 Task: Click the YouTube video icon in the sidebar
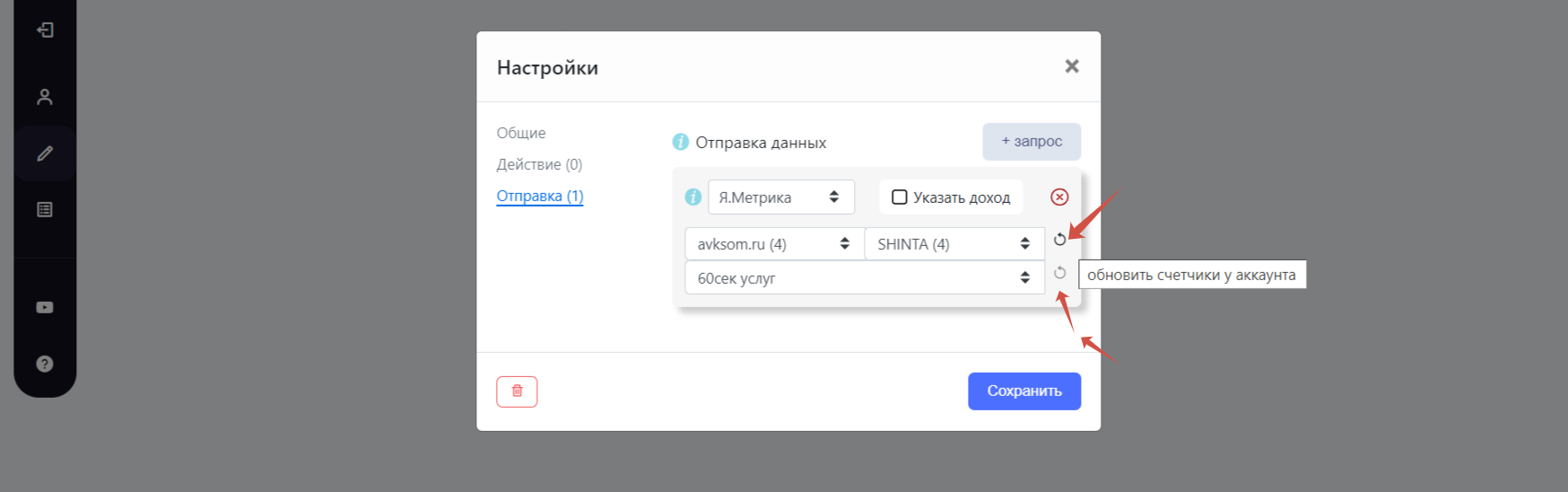click(45, 307)
